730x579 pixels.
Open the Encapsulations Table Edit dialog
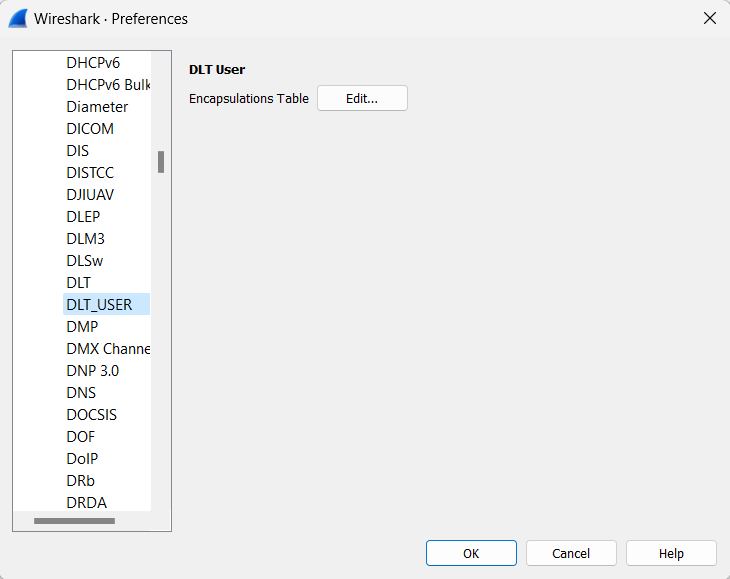pyautogui.click(x=362, y=98)
